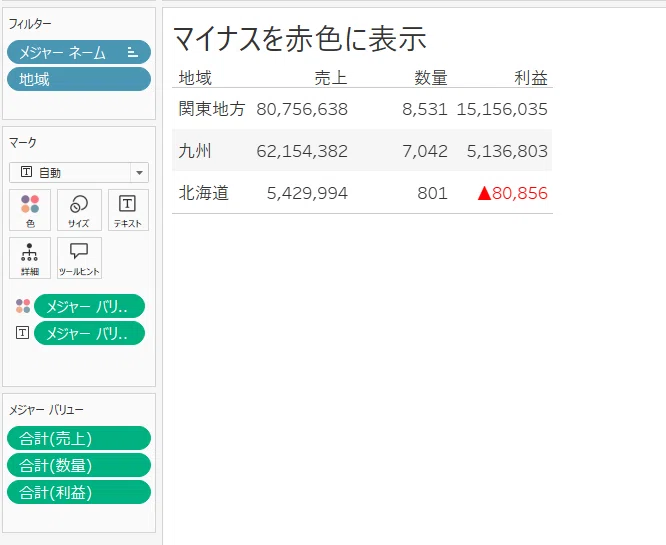Viewport: 666px width, 545px height.
Task: Click the 売上 column header
Action: (331, 78)
